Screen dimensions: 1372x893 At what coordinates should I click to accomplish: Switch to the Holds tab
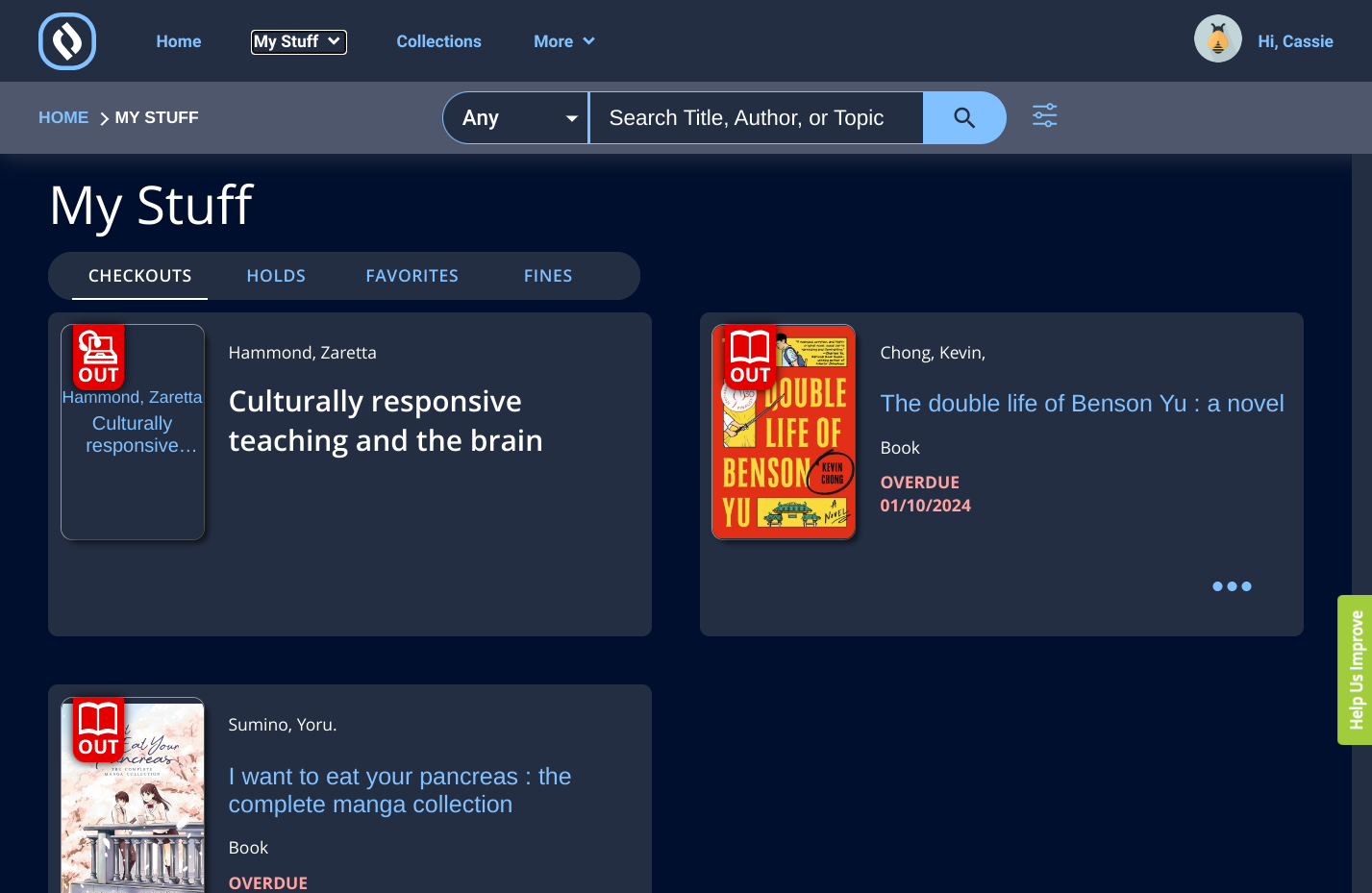pyautogui.click(x=276, y=276)
